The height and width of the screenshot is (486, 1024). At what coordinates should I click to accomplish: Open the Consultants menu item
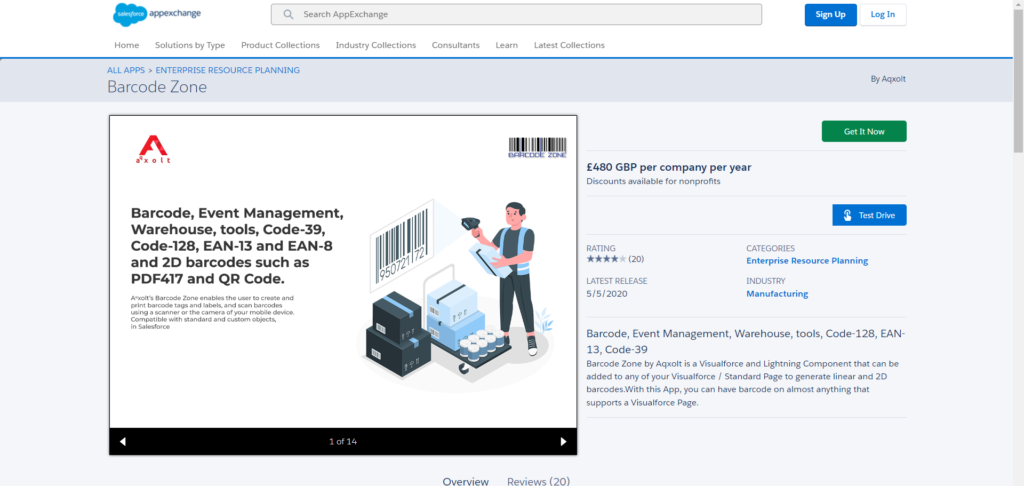tap(455, 45)
